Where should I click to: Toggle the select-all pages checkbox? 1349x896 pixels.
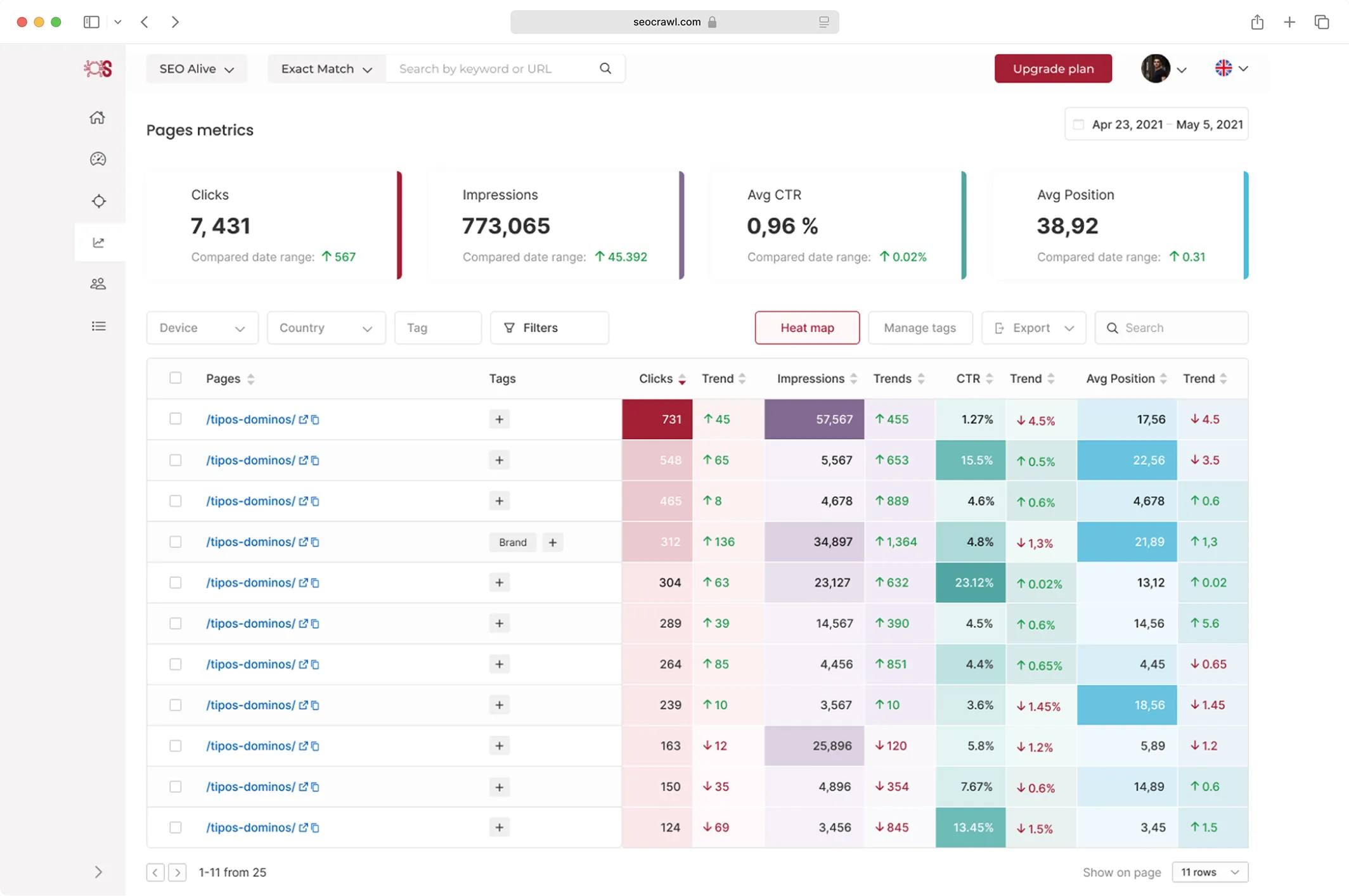point(176,378)
